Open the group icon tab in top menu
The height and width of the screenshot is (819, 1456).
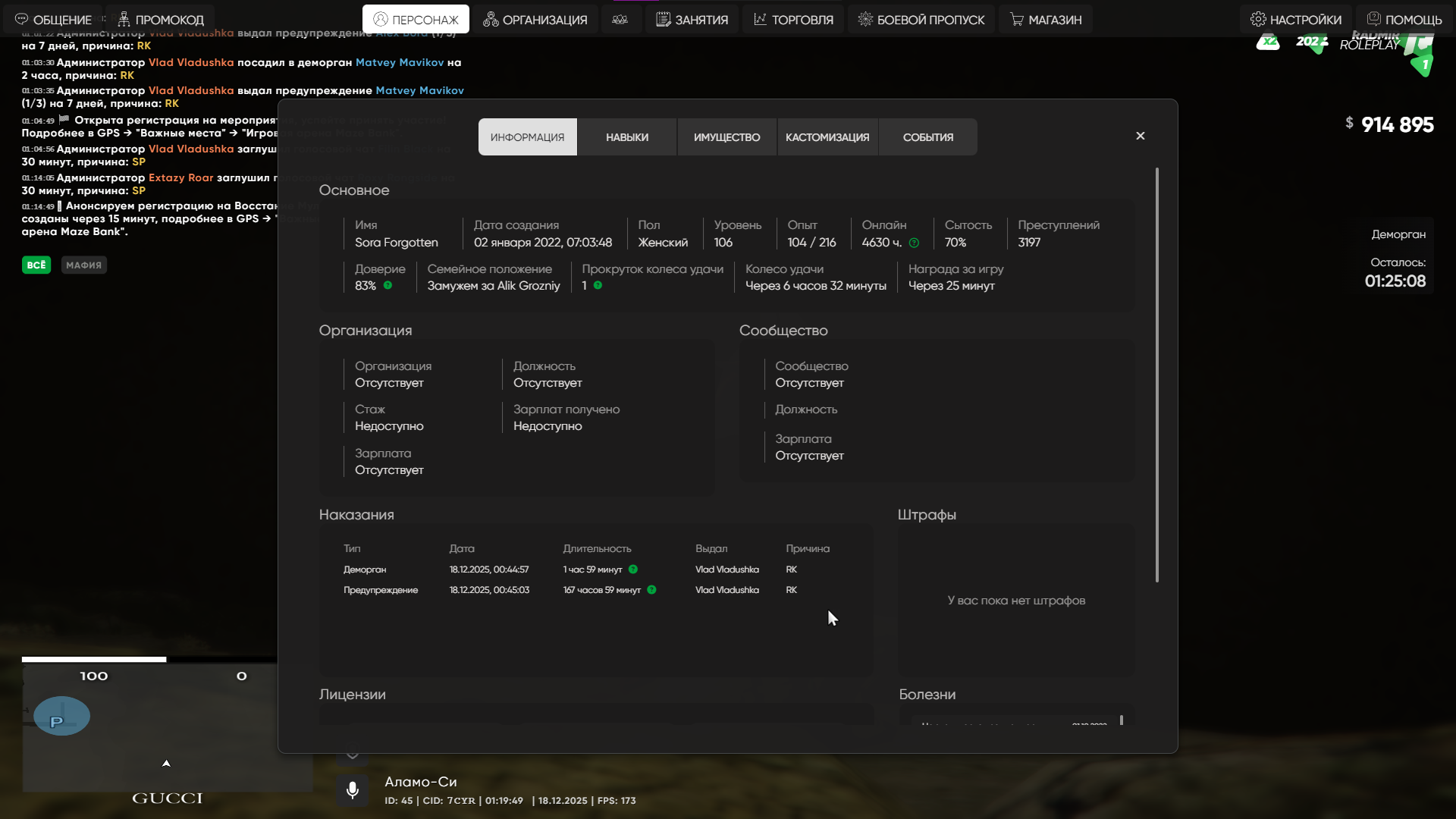(x=620, y=20)
